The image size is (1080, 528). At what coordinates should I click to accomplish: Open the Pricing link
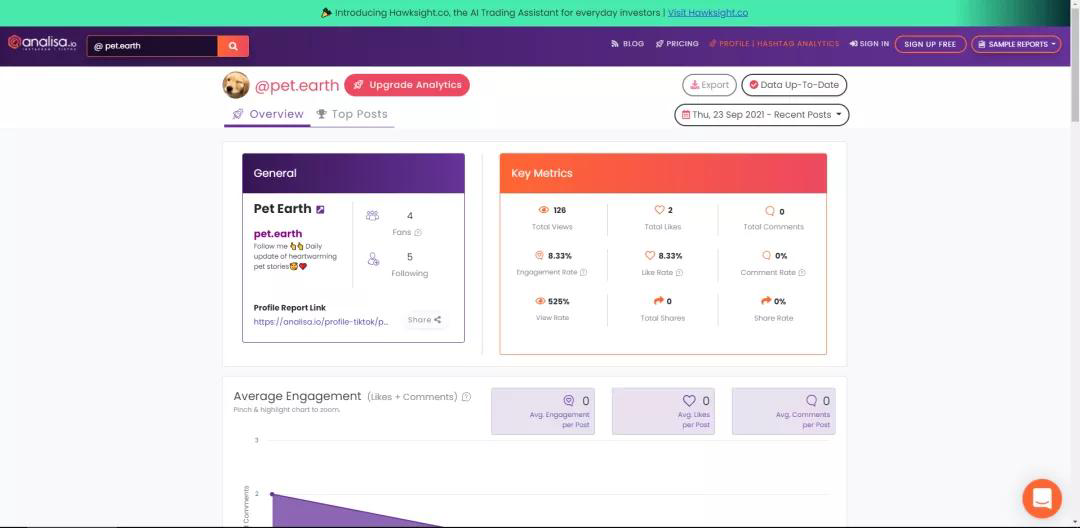click(677, 44)
